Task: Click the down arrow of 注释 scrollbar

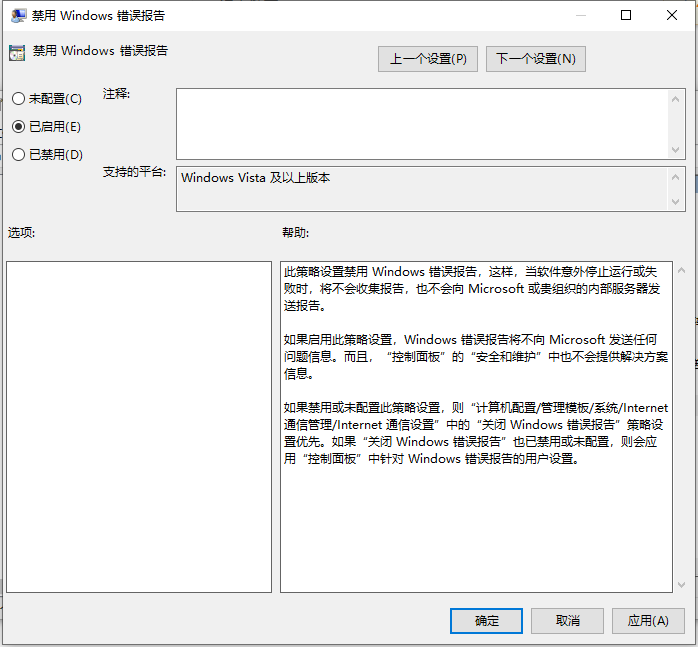Action: 675,150
